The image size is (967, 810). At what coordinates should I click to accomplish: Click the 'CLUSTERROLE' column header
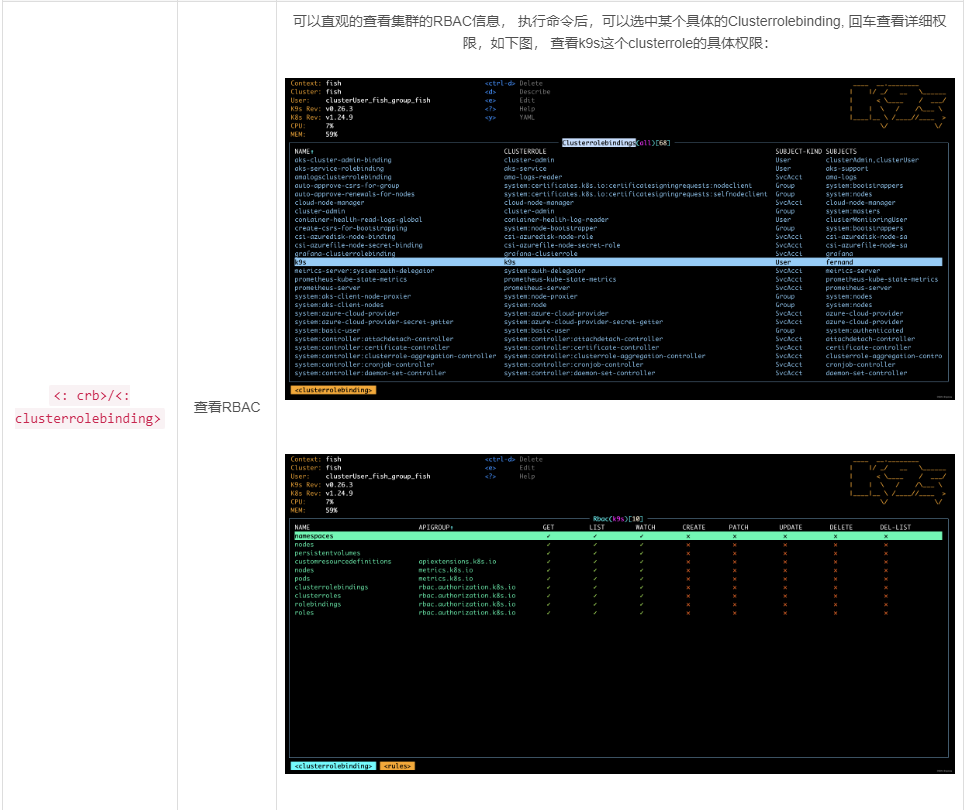coord(525,151)
